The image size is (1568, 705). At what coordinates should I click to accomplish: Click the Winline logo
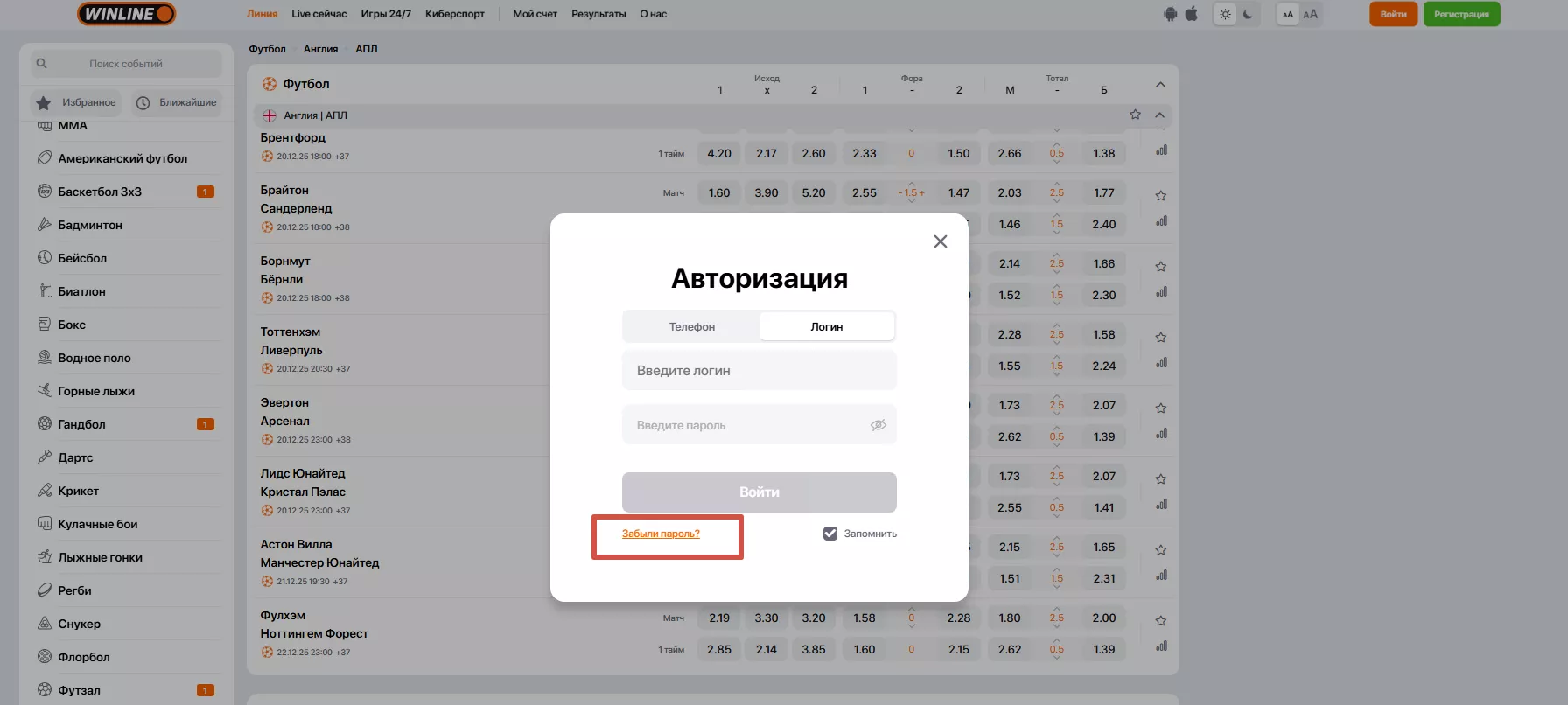pyautogui.click(x=126, y=14)
